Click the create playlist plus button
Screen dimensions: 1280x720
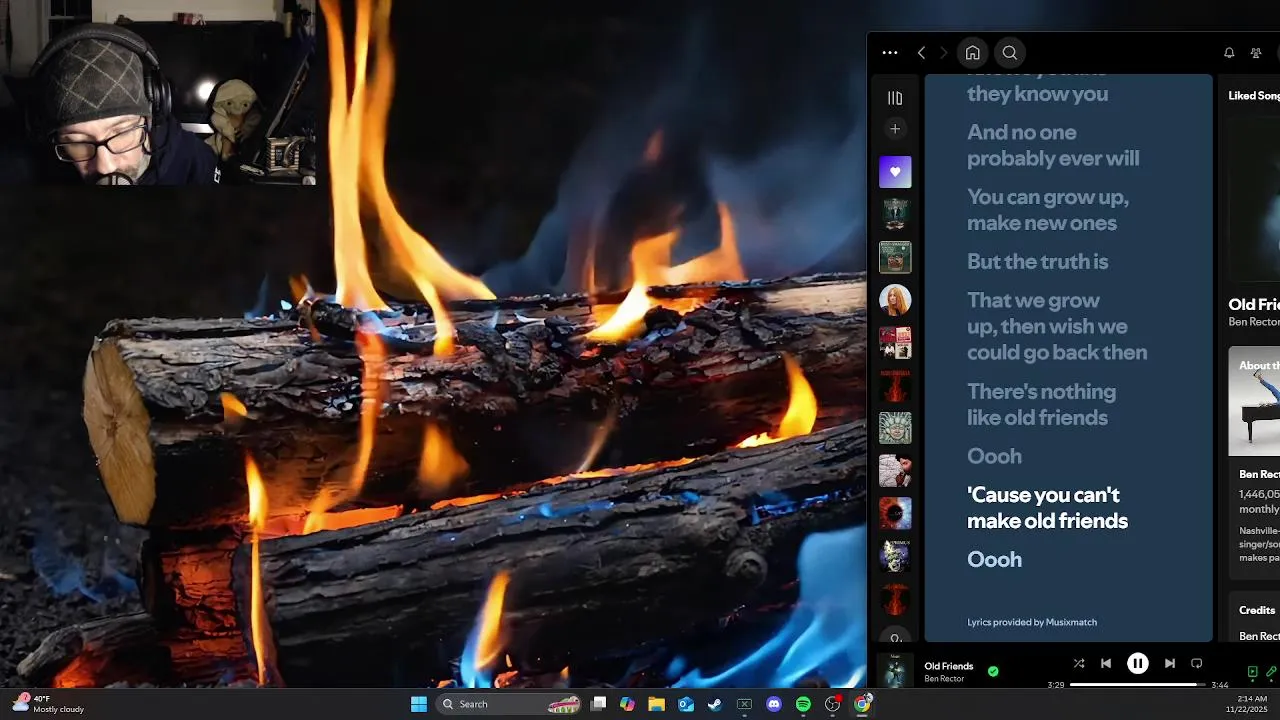tap(895, 129)
